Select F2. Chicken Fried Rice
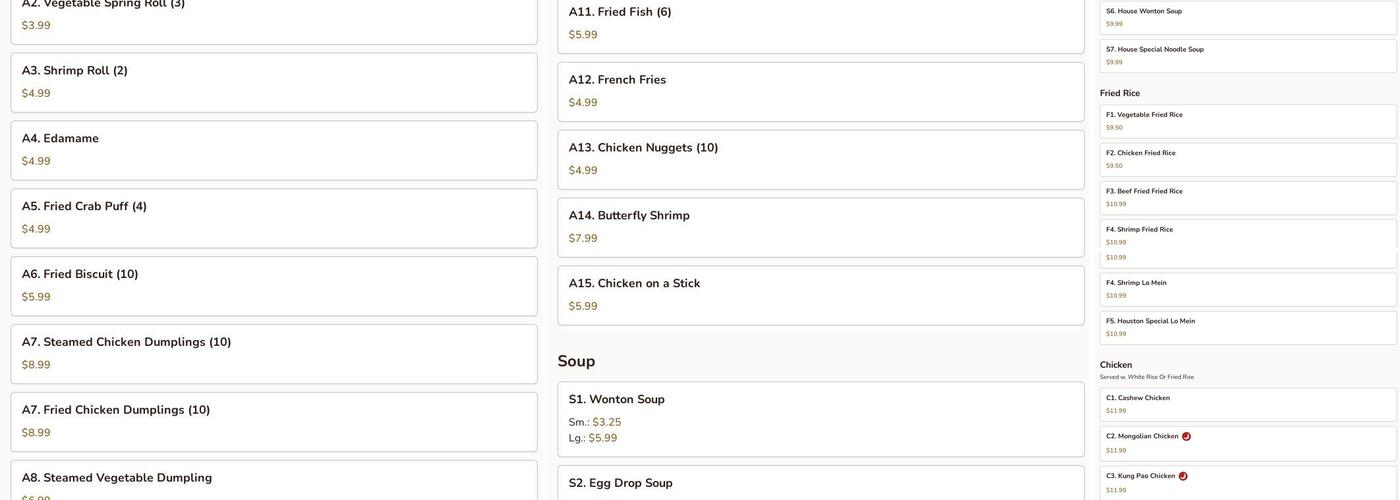The image size is (1400, 500). tap(1247, 160)
